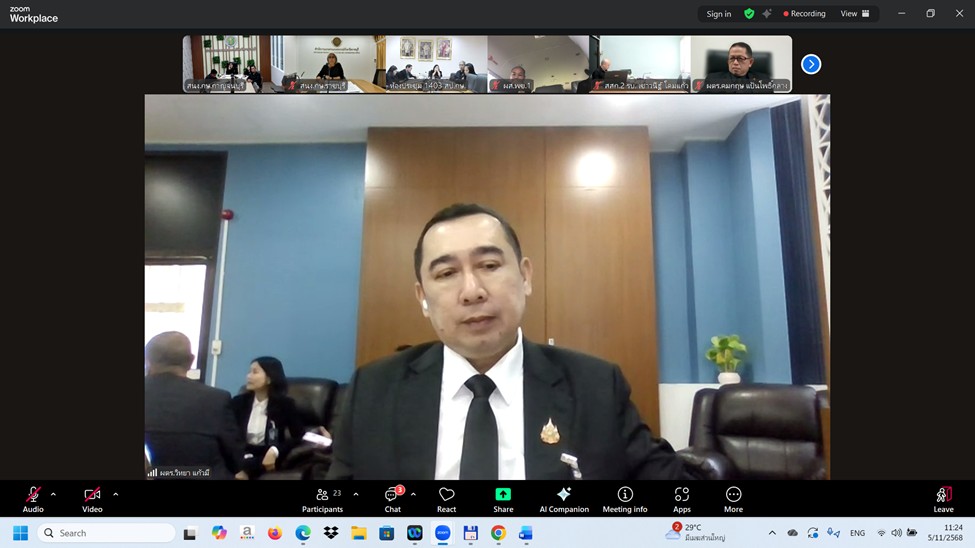975x548 pixels.
Task: Click the green Share screen icon
Action: [x=503, y=495]
